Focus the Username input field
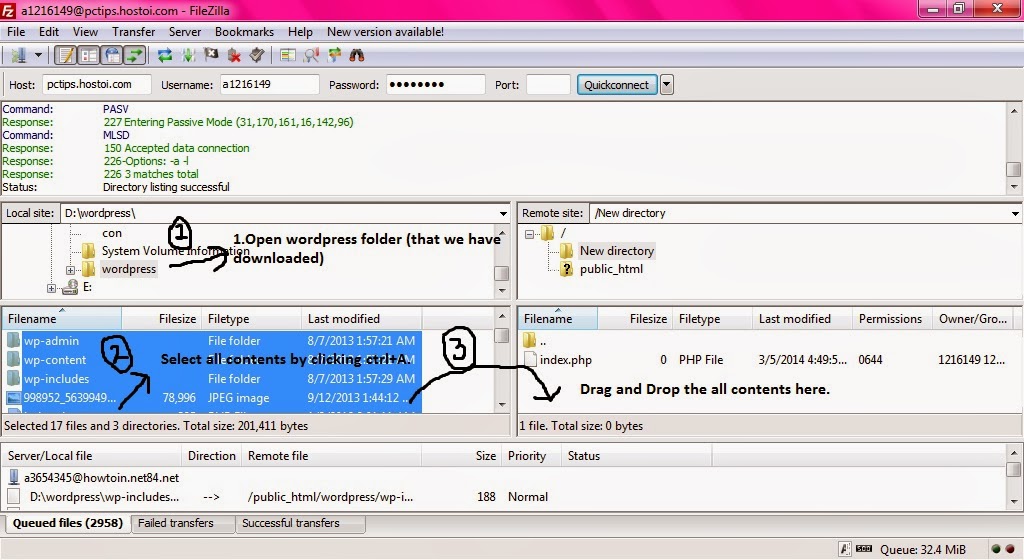Viewport: 1024px width, 560px height. pos(269,84)
